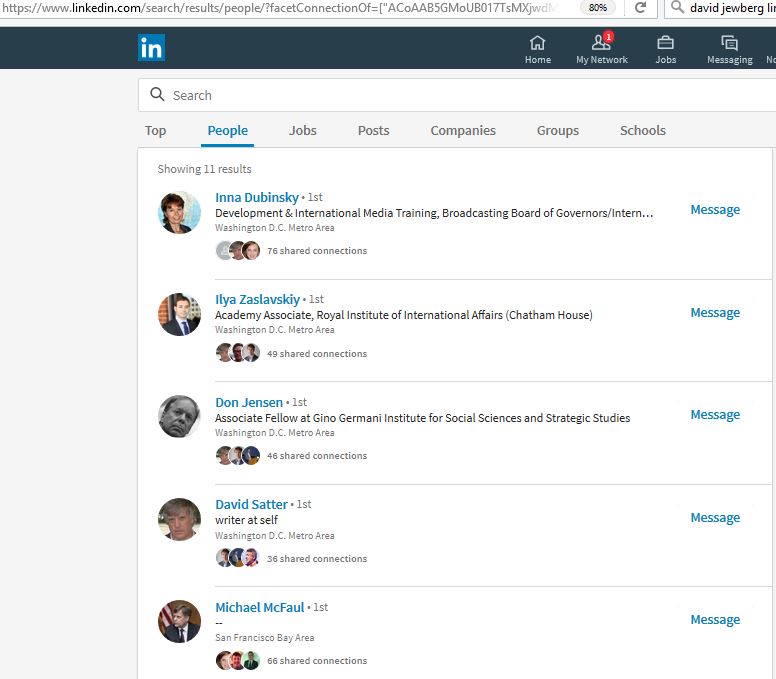
Task: Message Ilya Zaslavskiy
Action: [x=715, y=313]
